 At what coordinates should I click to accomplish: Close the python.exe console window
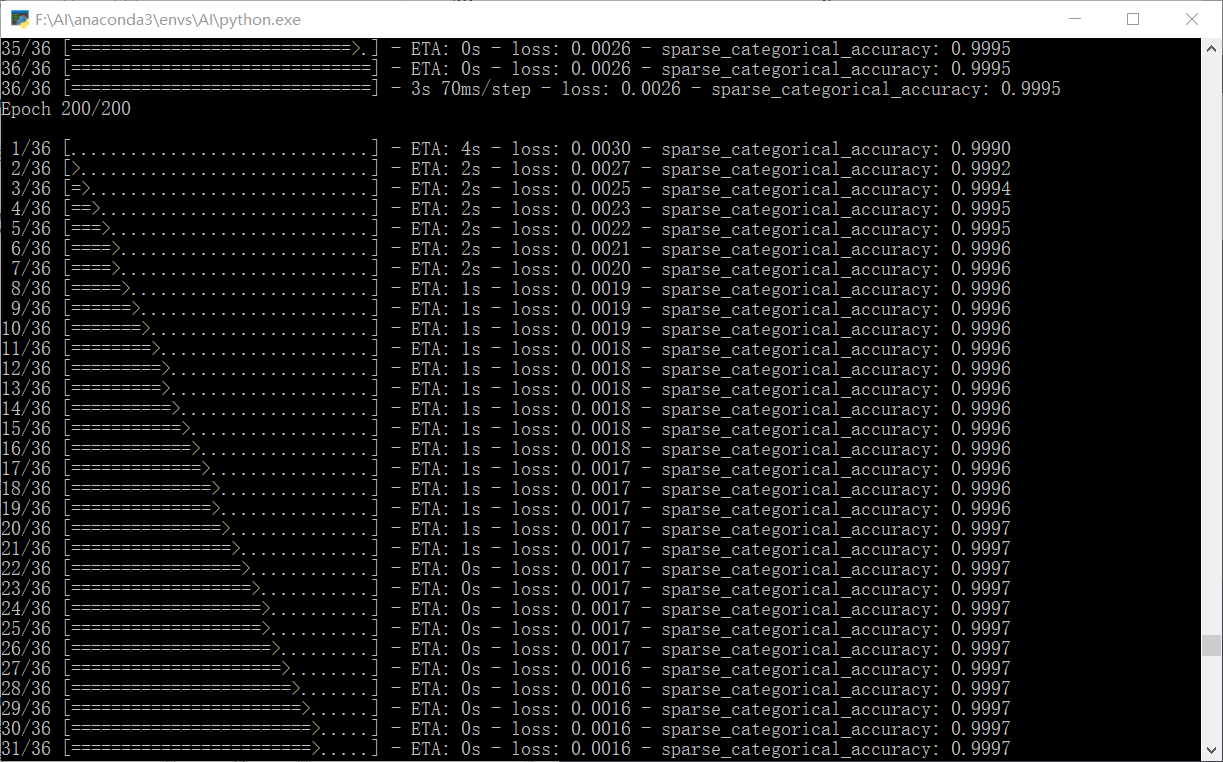(1192, 19)
